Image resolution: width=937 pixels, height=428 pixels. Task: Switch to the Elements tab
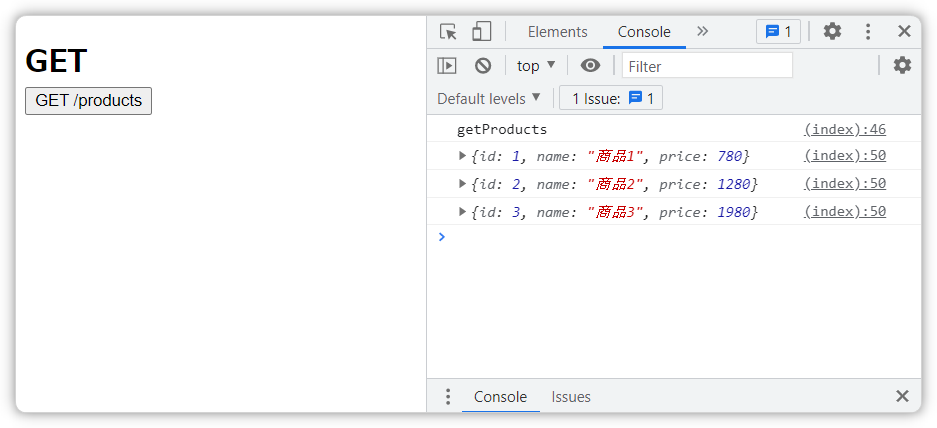pos(558,32)
